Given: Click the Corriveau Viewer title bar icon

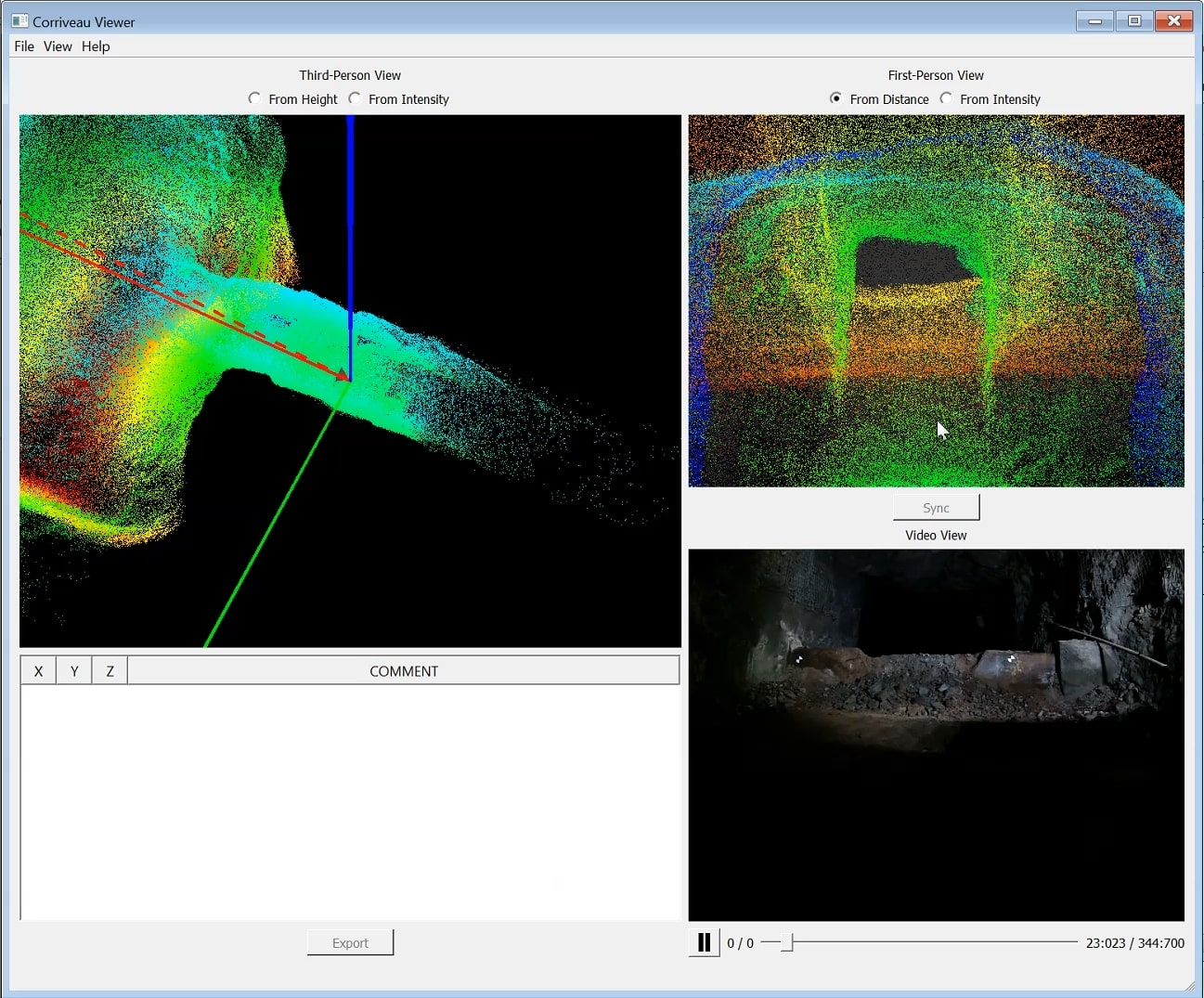Looking at the screenshot, I should click(19, 21).
